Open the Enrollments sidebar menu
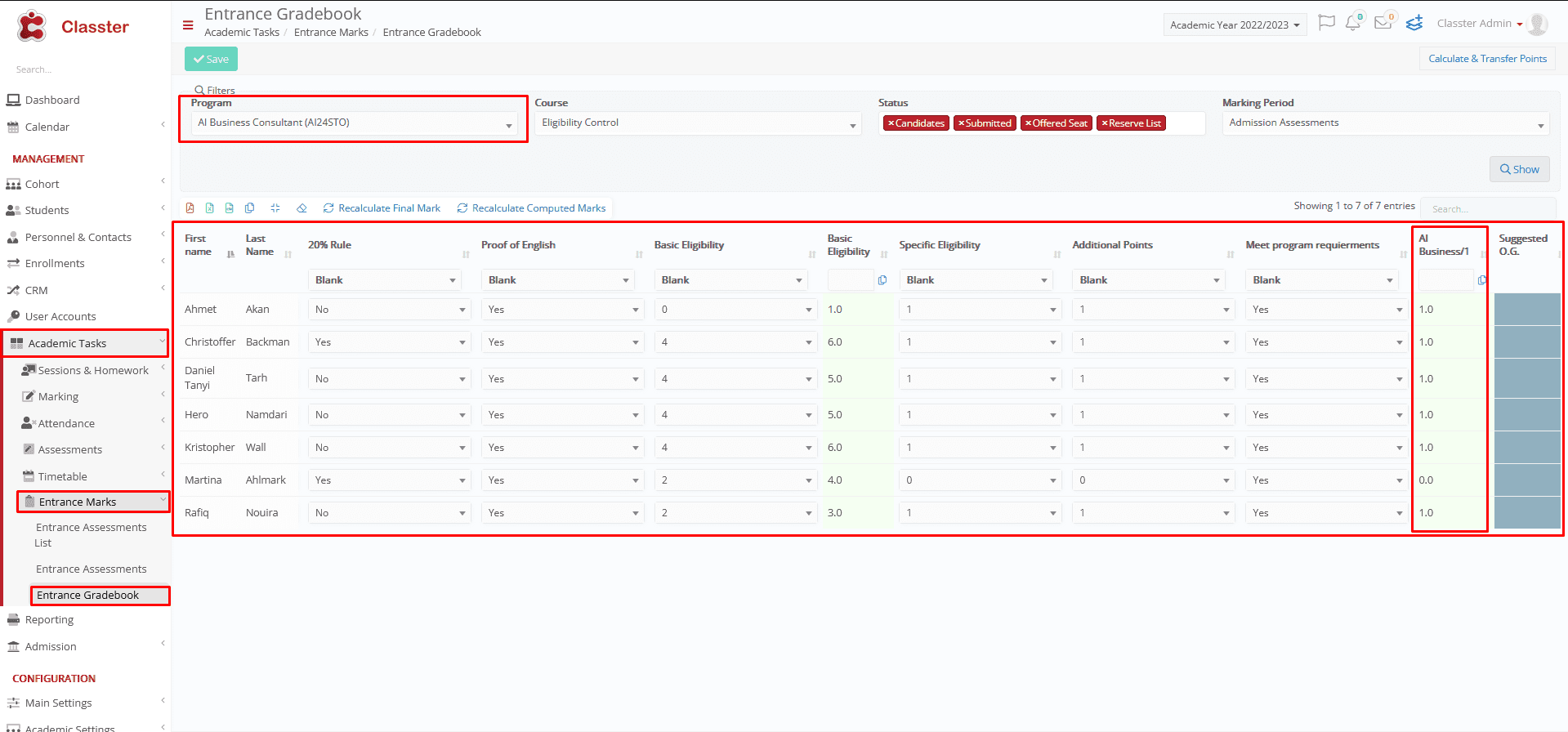 pos(85,263)
